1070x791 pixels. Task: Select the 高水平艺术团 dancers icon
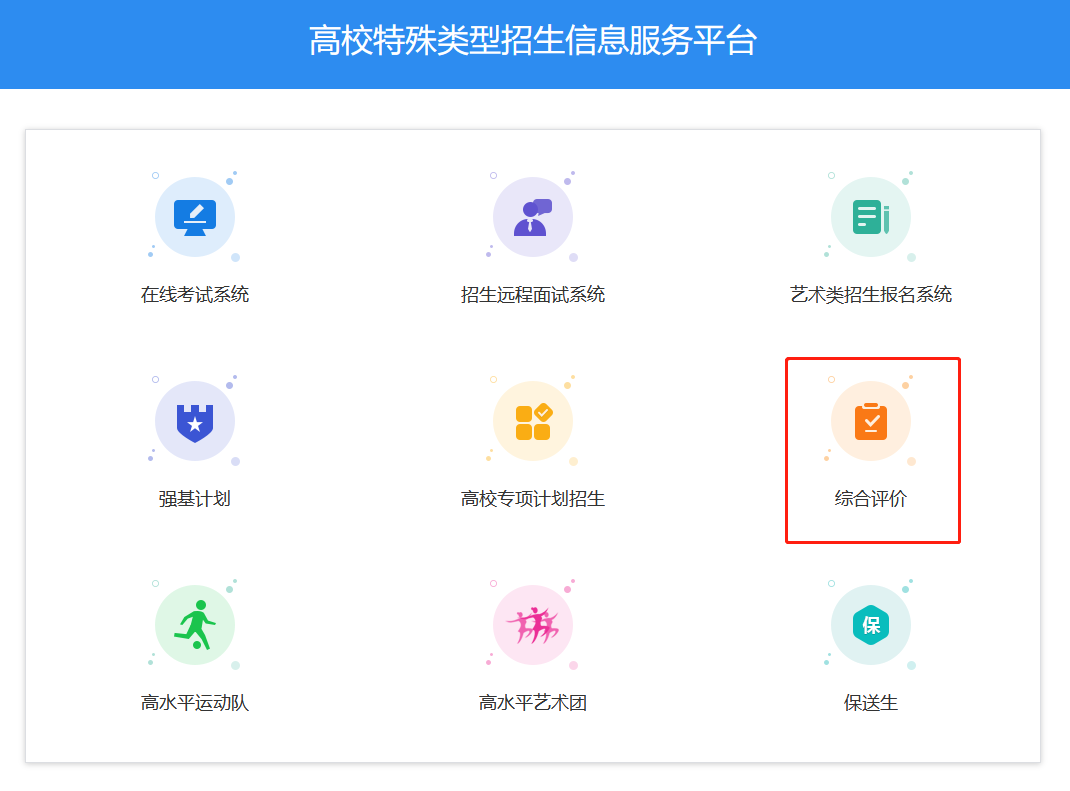532,625
